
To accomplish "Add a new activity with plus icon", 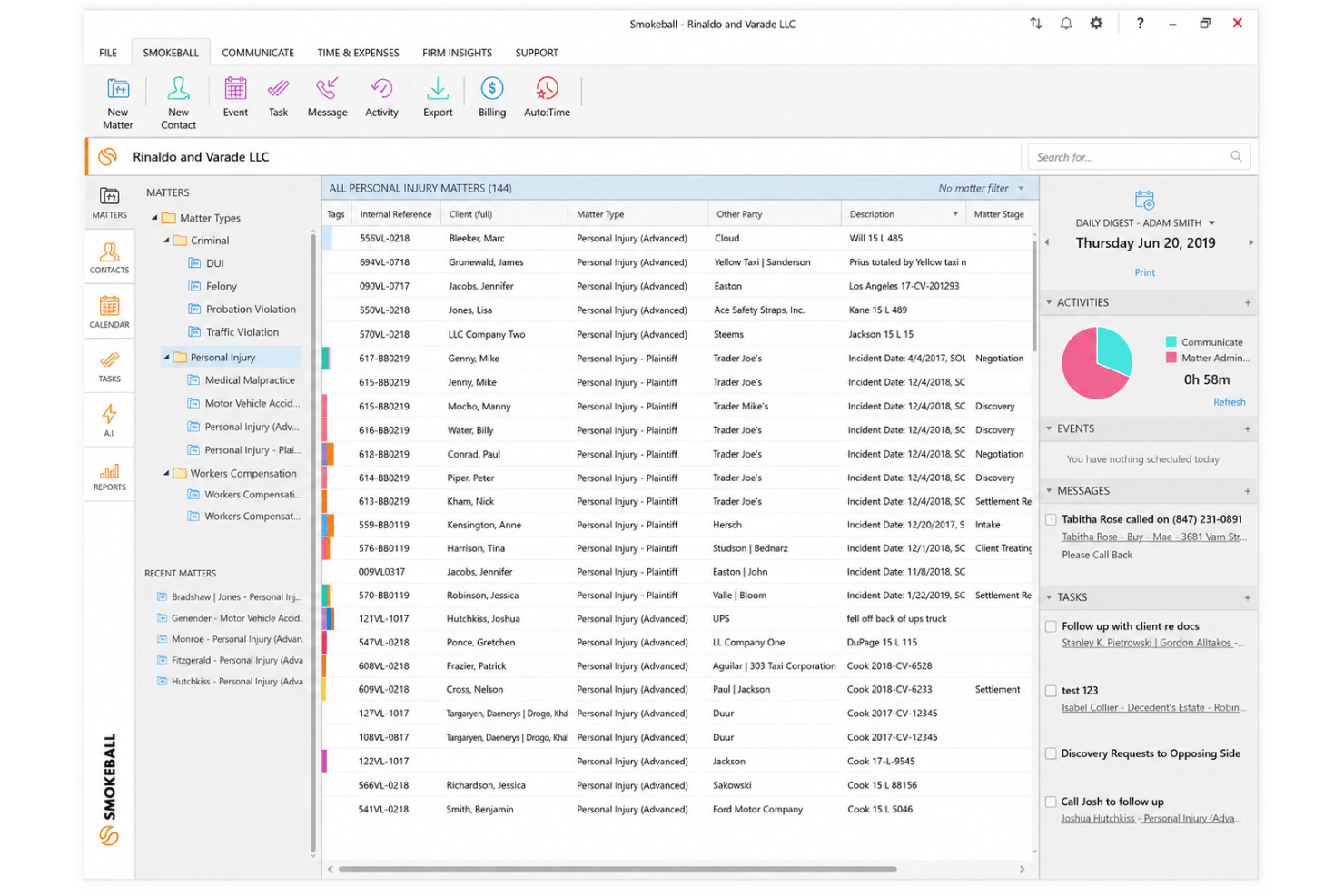I will click(x=1247, y=302).
